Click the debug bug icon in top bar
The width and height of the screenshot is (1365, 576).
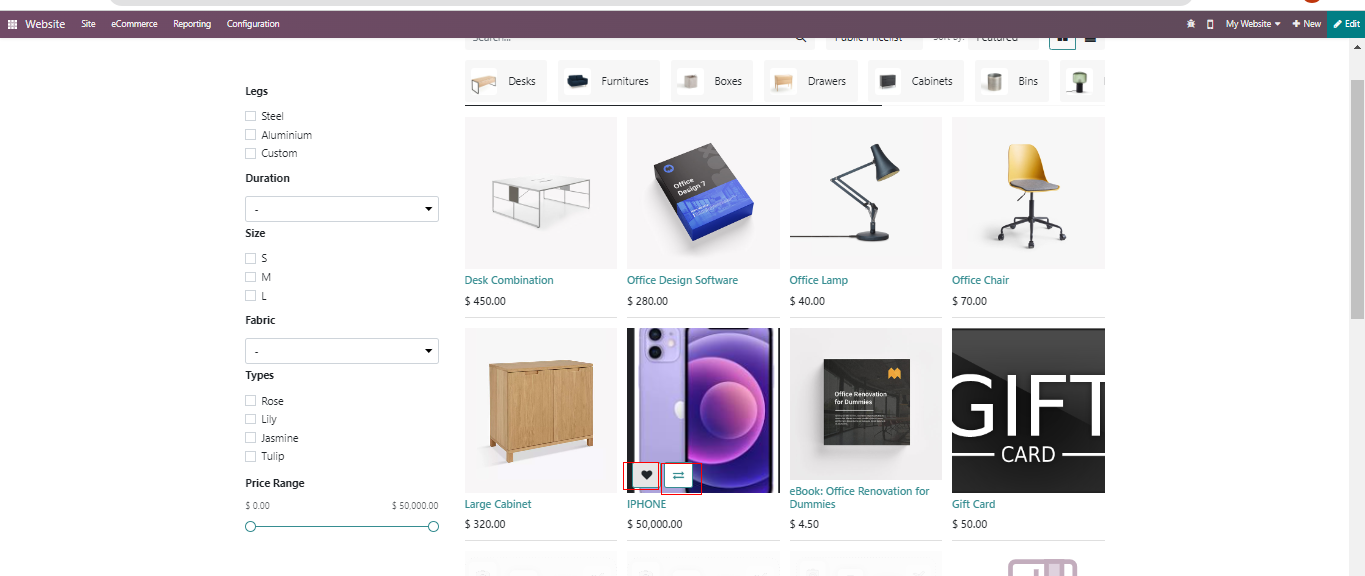tap(1190, 24)
